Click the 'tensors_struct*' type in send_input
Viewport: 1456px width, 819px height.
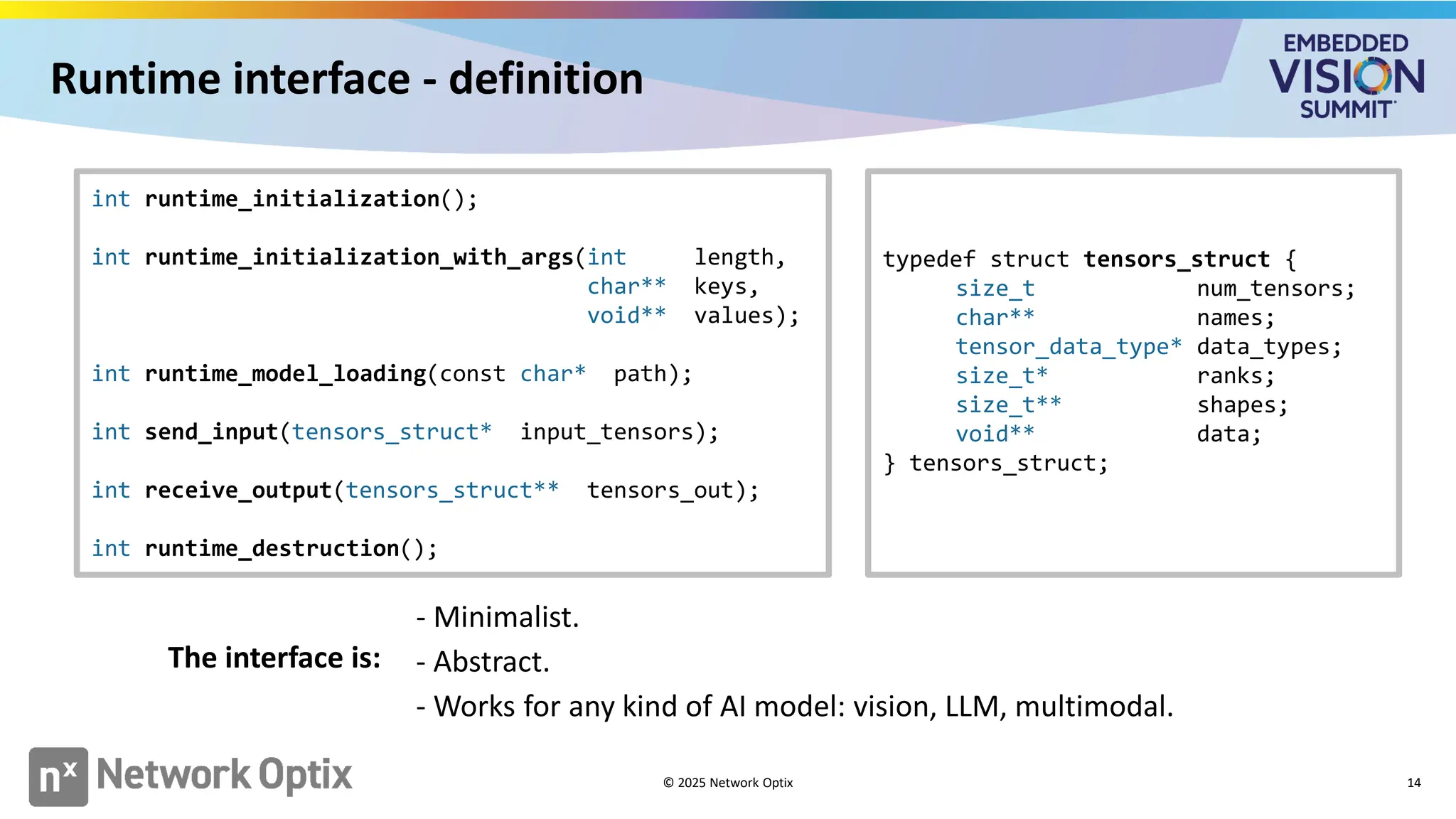[x=392, y=432]
